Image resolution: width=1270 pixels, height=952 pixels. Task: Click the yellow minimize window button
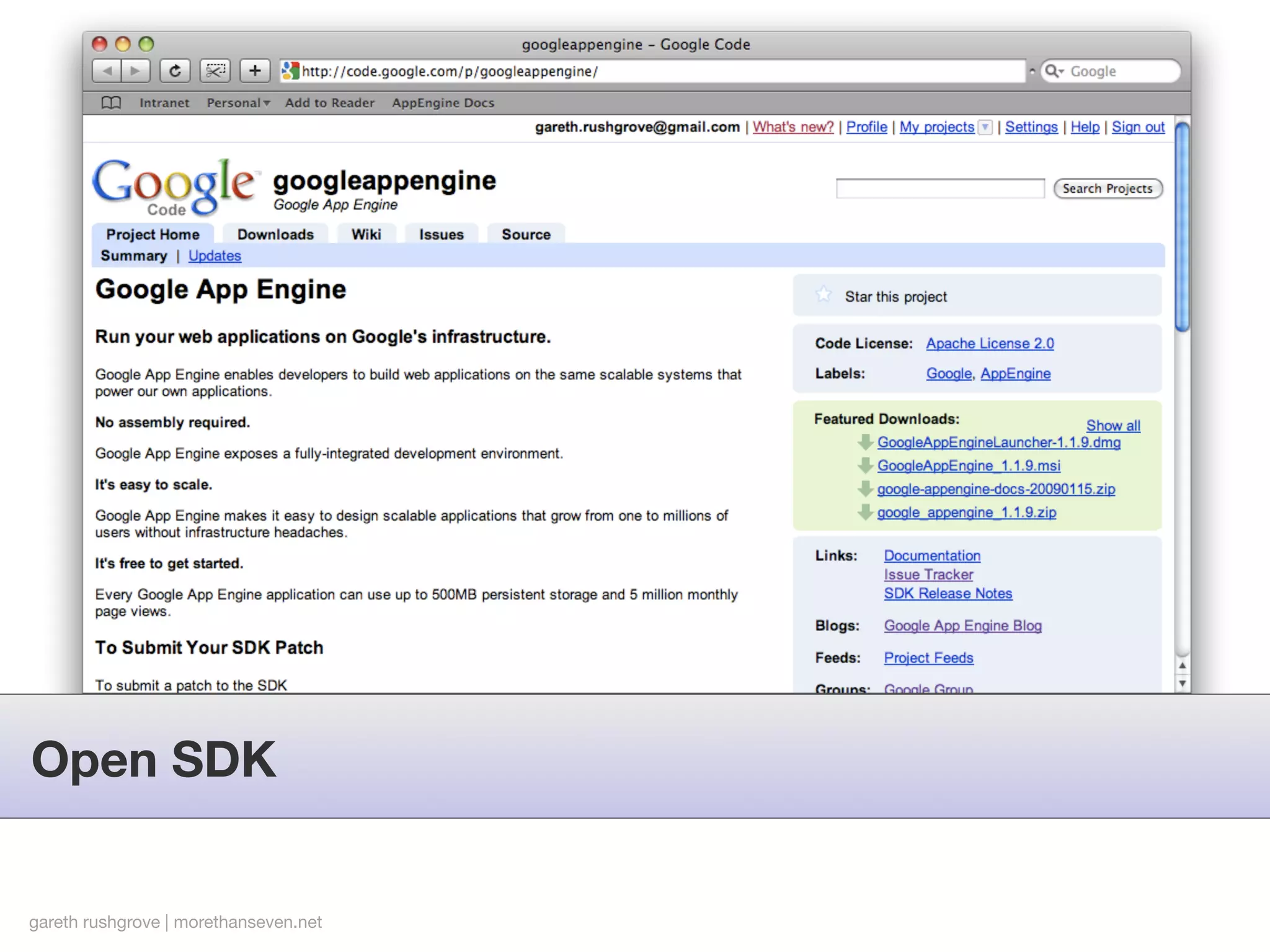coord(123,44)
